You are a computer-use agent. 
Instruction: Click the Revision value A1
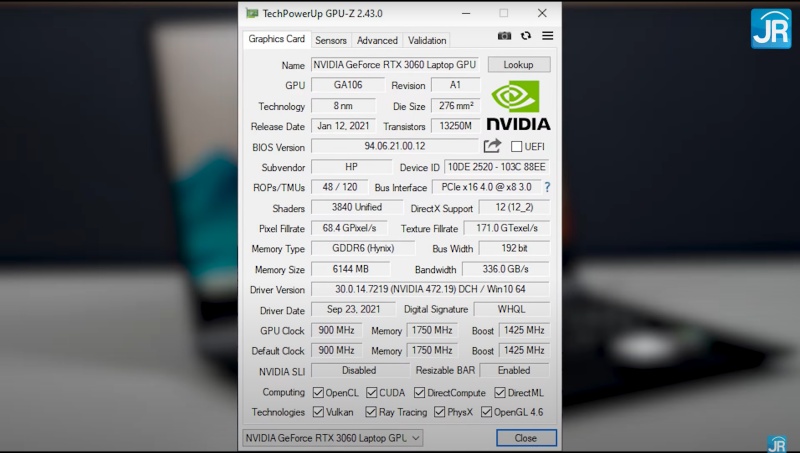pyautogui.click(x=455, y=85)
